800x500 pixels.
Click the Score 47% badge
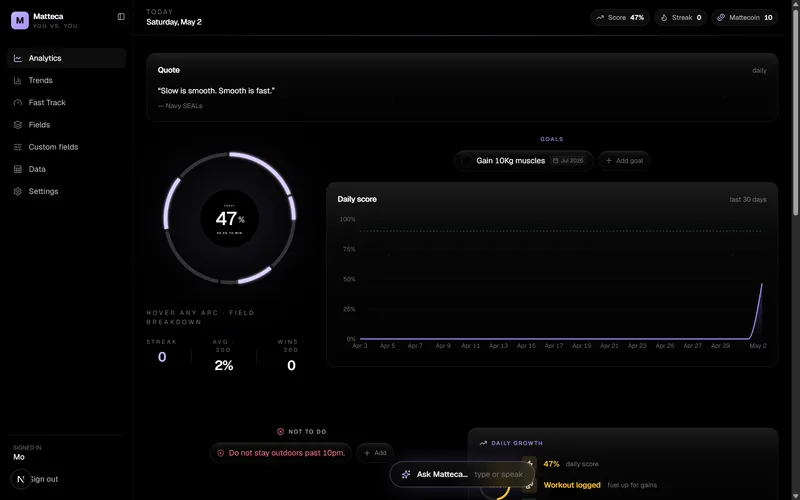[x=620, y=17]
